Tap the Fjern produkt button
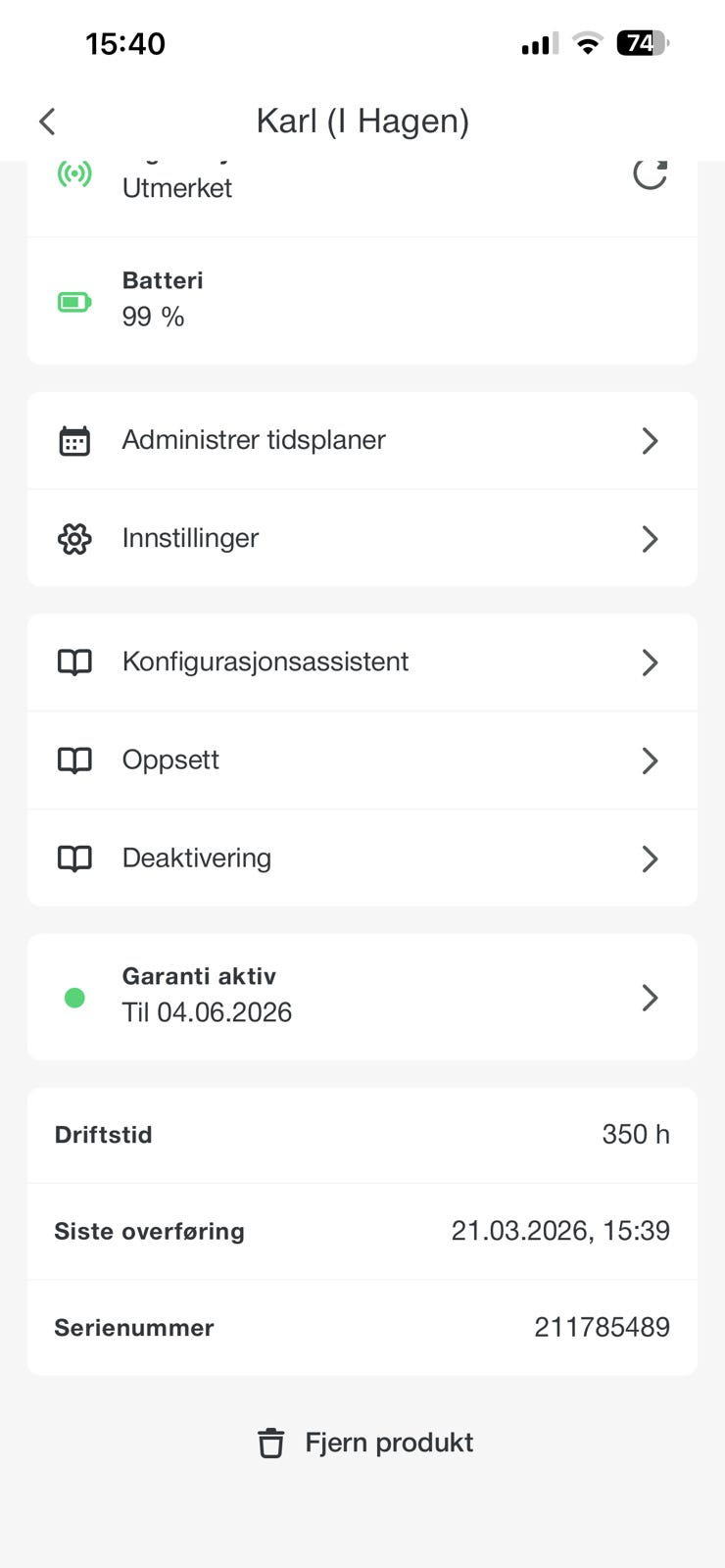 (364, 1443)
